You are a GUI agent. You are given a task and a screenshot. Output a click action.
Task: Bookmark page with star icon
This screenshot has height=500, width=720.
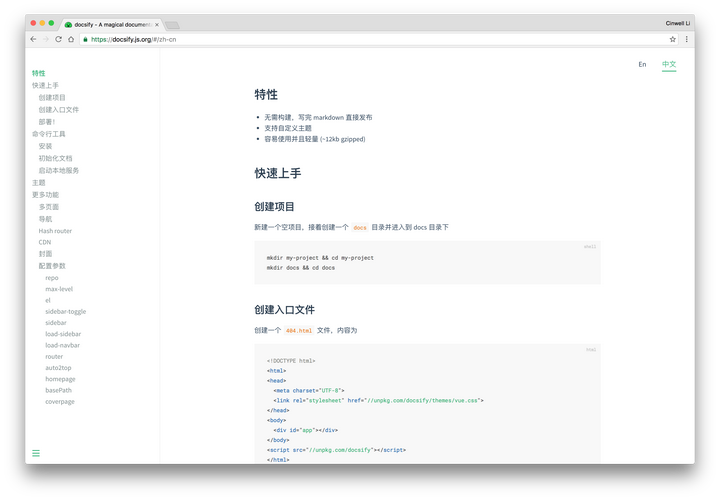point(672,39)
